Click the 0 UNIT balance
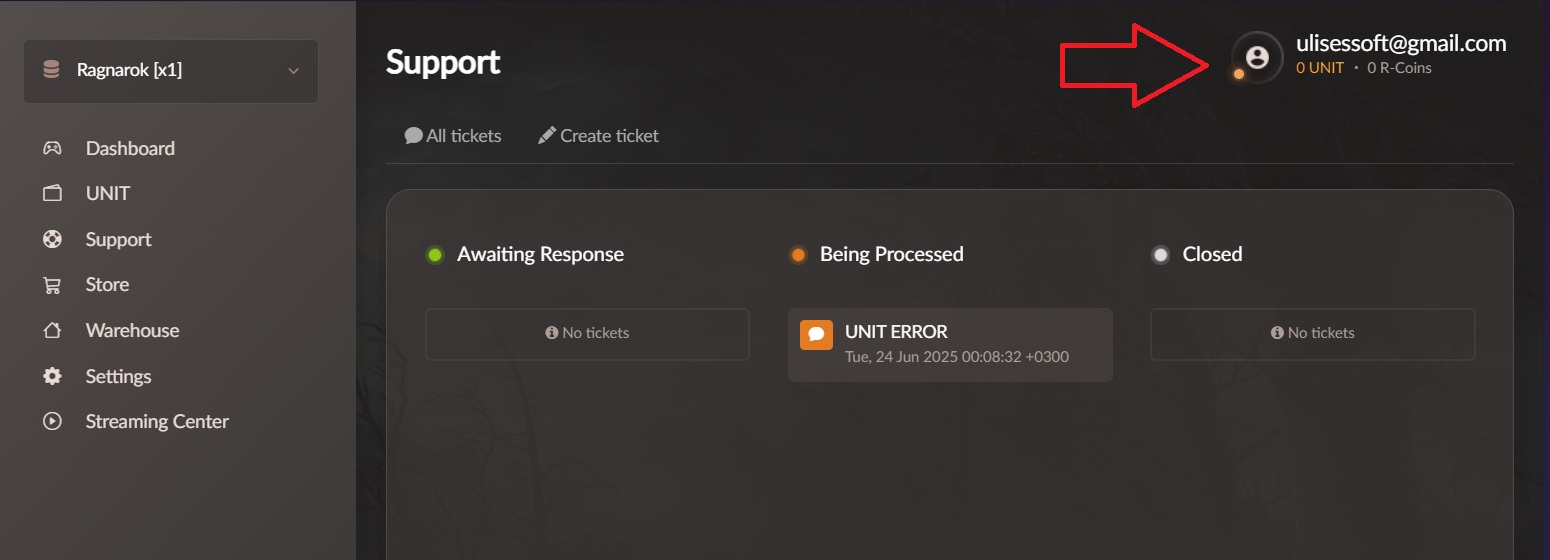The image size is (1550, 560). (x=1320, y=68)
